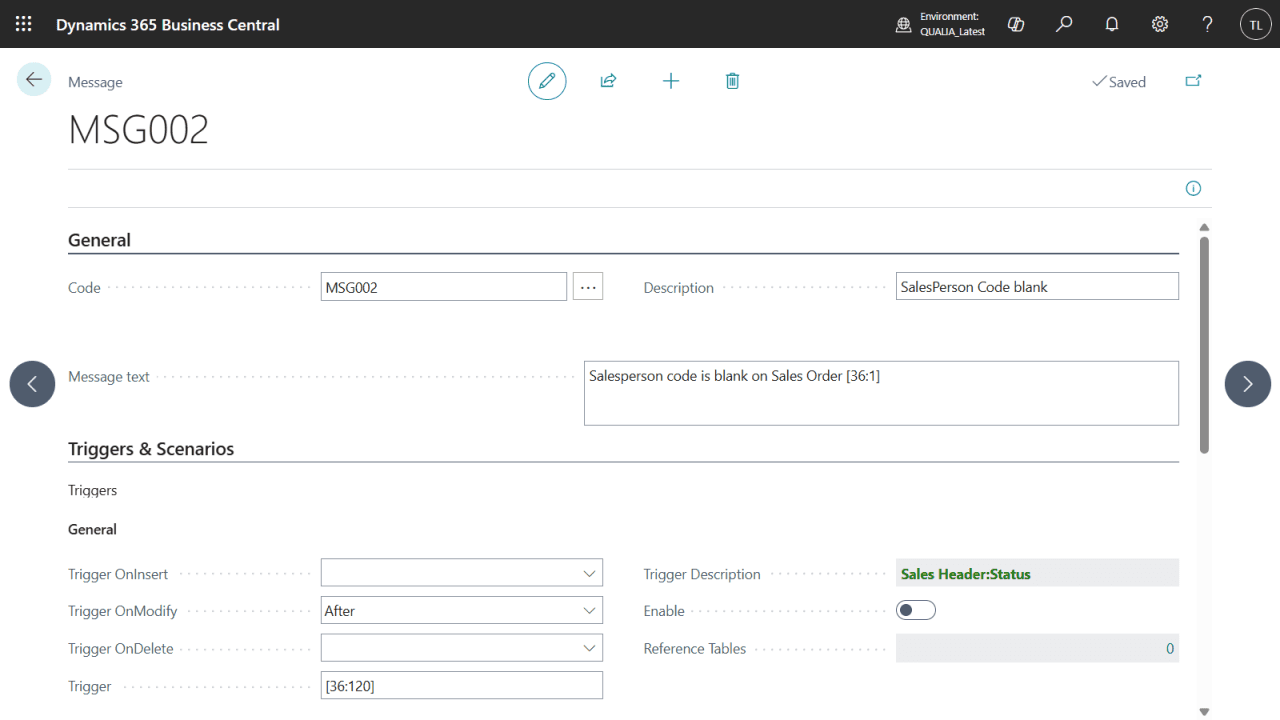The height and width of the screenshot is (720, 1280).
Task: Open the TL user account avatar
Action: coord(1256,24)
